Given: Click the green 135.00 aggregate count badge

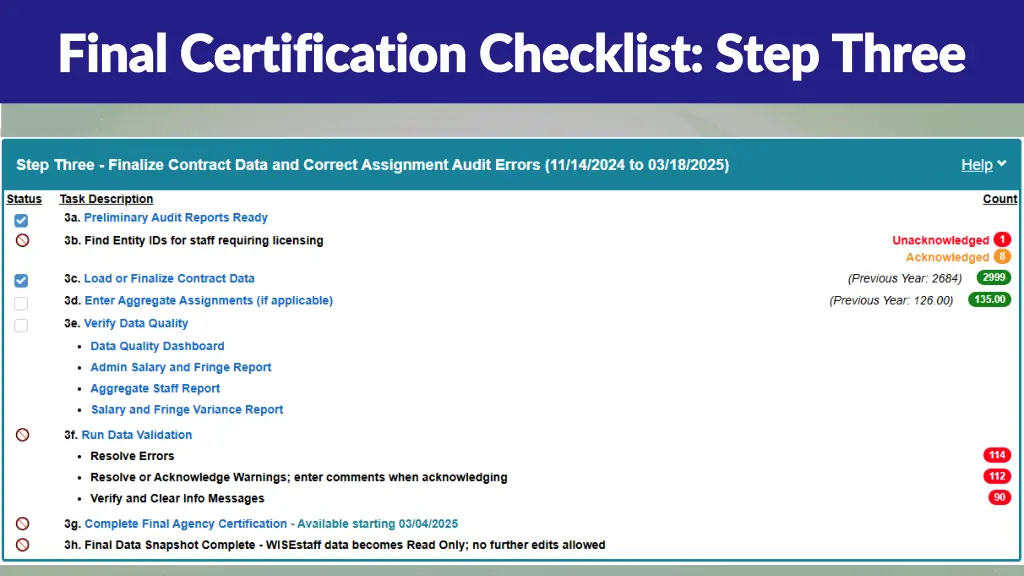Looking at the screenshot, I should (989, 300).
